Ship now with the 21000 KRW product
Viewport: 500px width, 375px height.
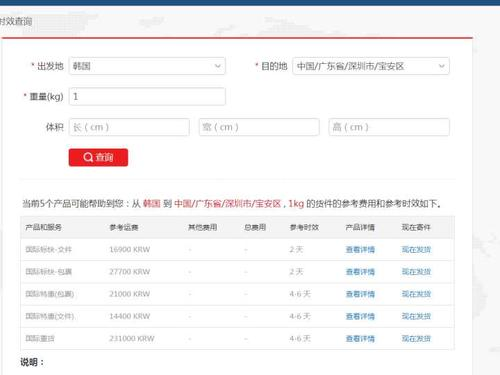click(416, 294)
